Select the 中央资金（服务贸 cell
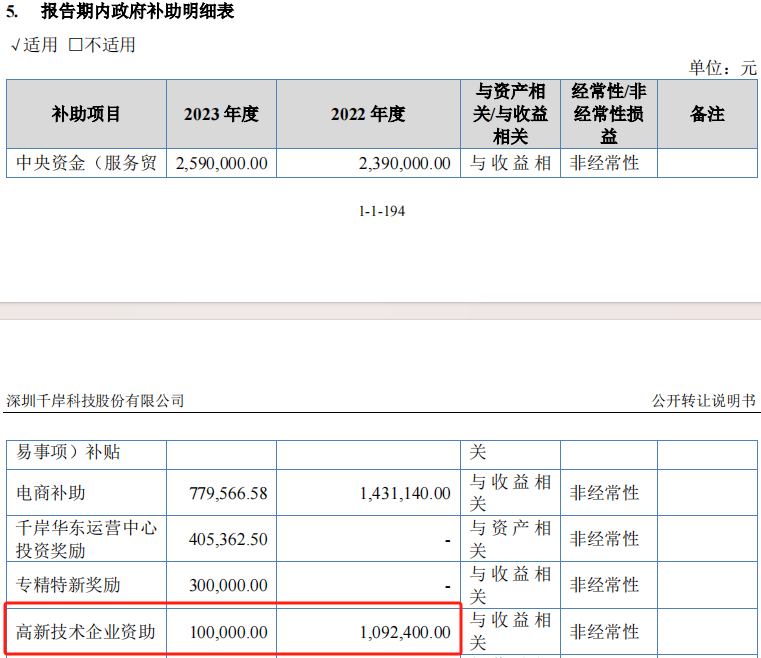 pyautogui.click(x=86, y=163)
